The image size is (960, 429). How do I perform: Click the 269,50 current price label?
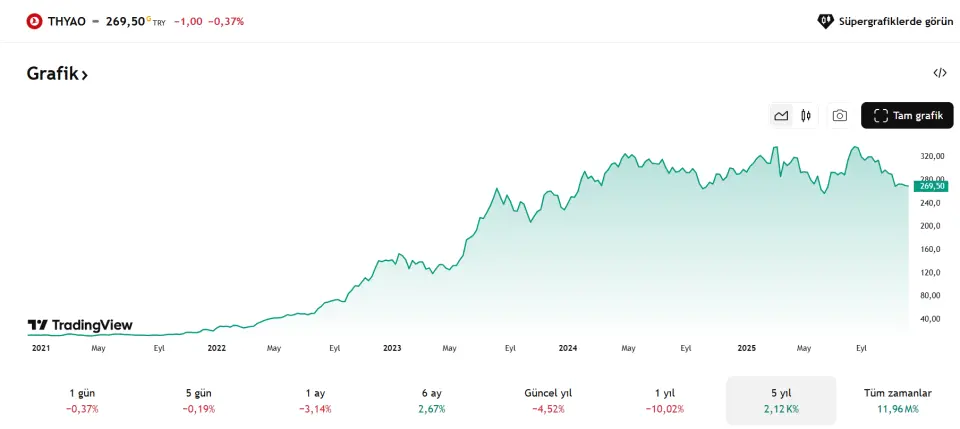point(931,186)
